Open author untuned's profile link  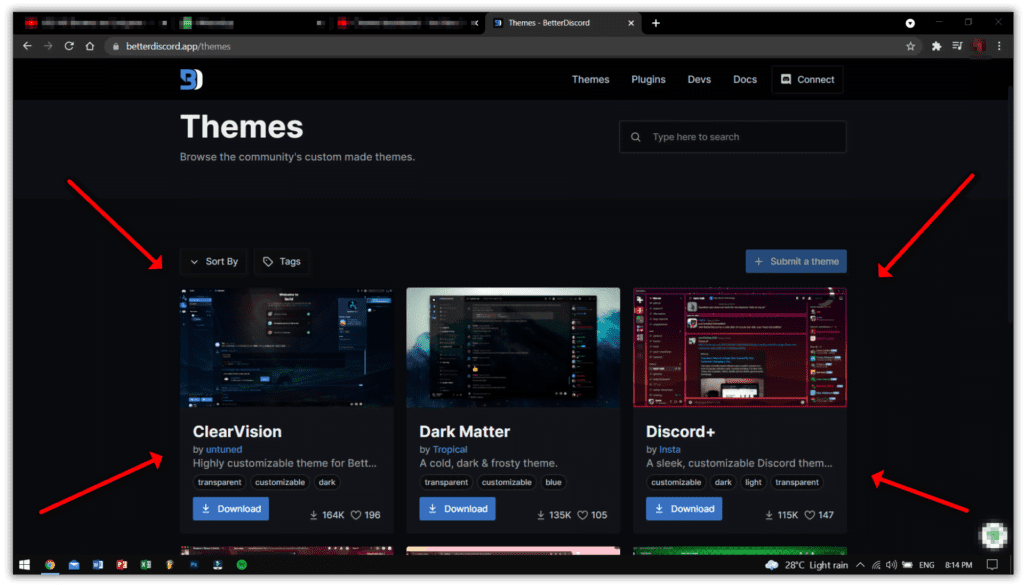(x=224, y=449)
